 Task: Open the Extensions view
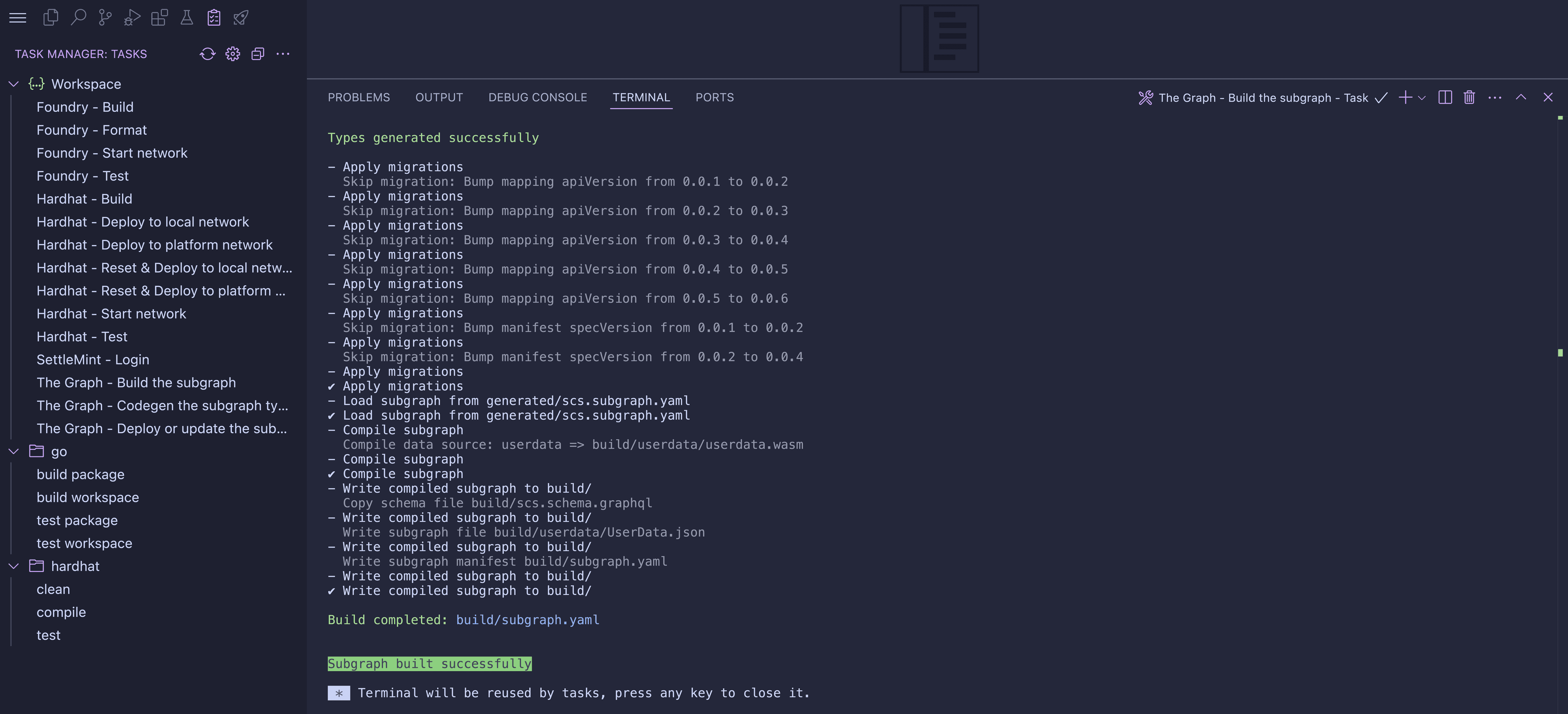160,18
